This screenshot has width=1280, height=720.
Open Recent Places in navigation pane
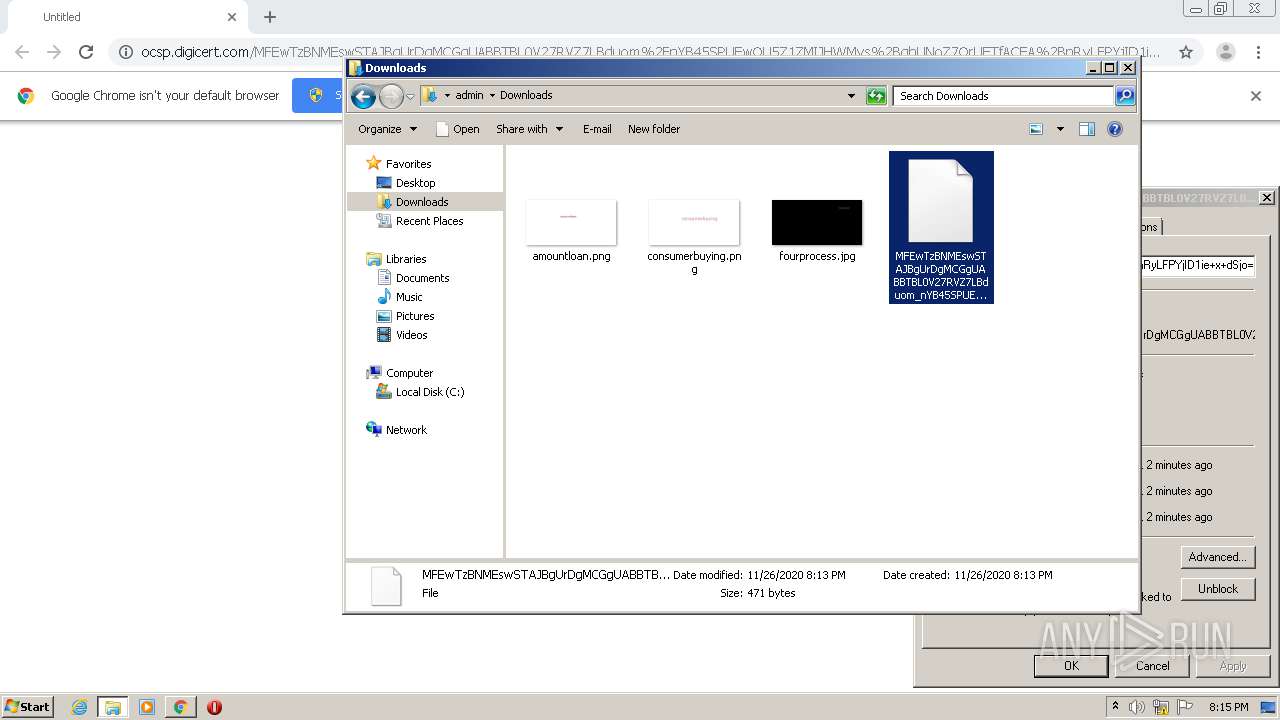point(429,221)
